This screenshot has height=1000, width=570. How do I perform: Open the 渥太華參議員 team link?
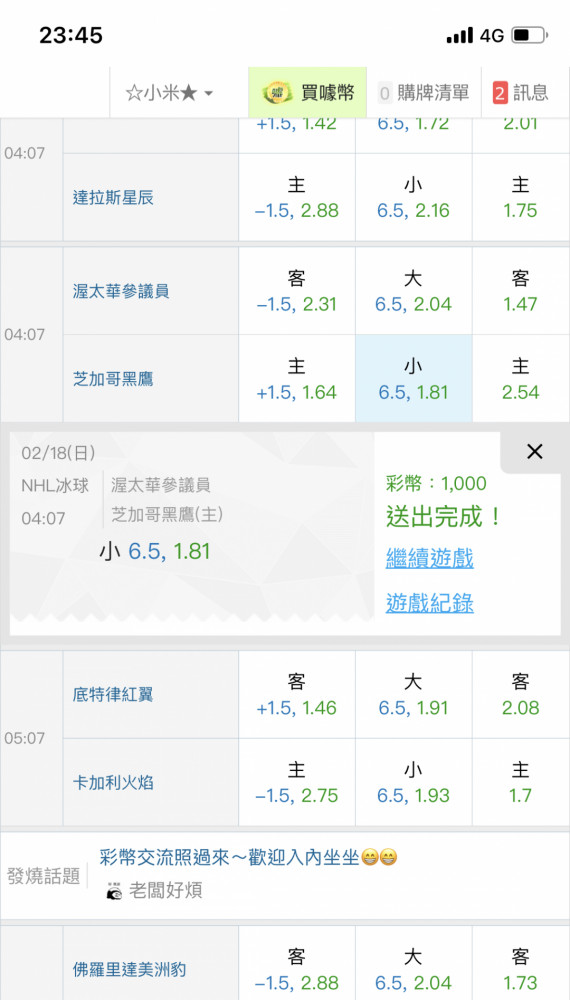point(121,291)
